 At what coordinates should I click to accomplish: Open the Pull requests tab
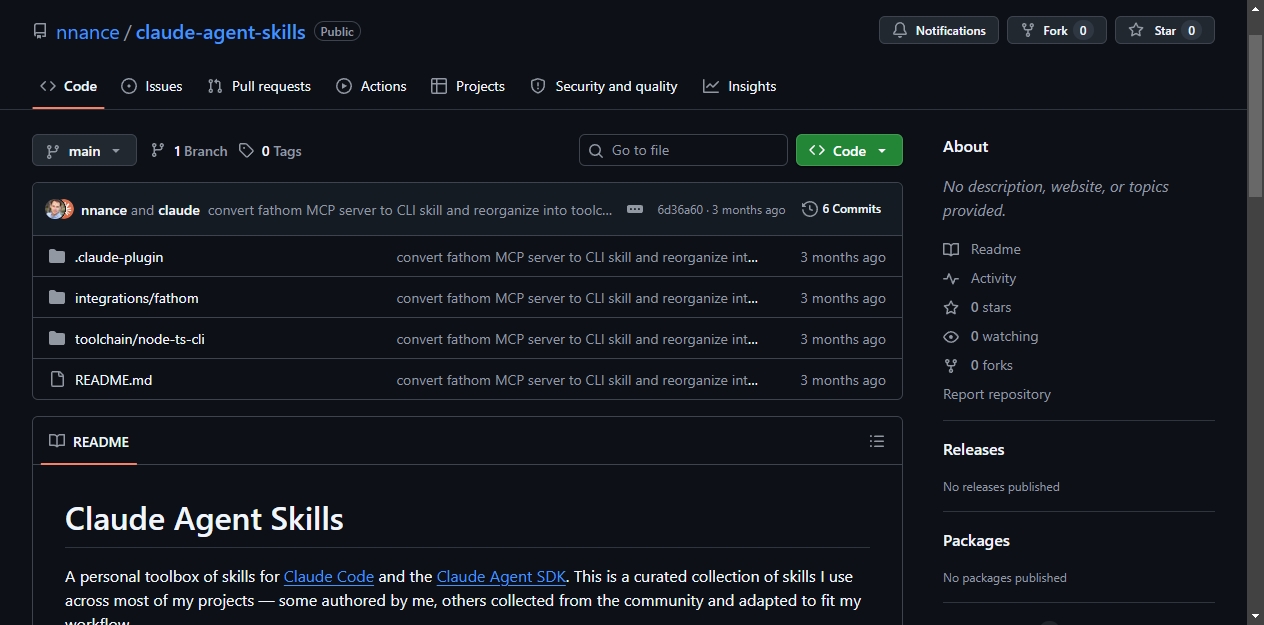coord(259,86)
